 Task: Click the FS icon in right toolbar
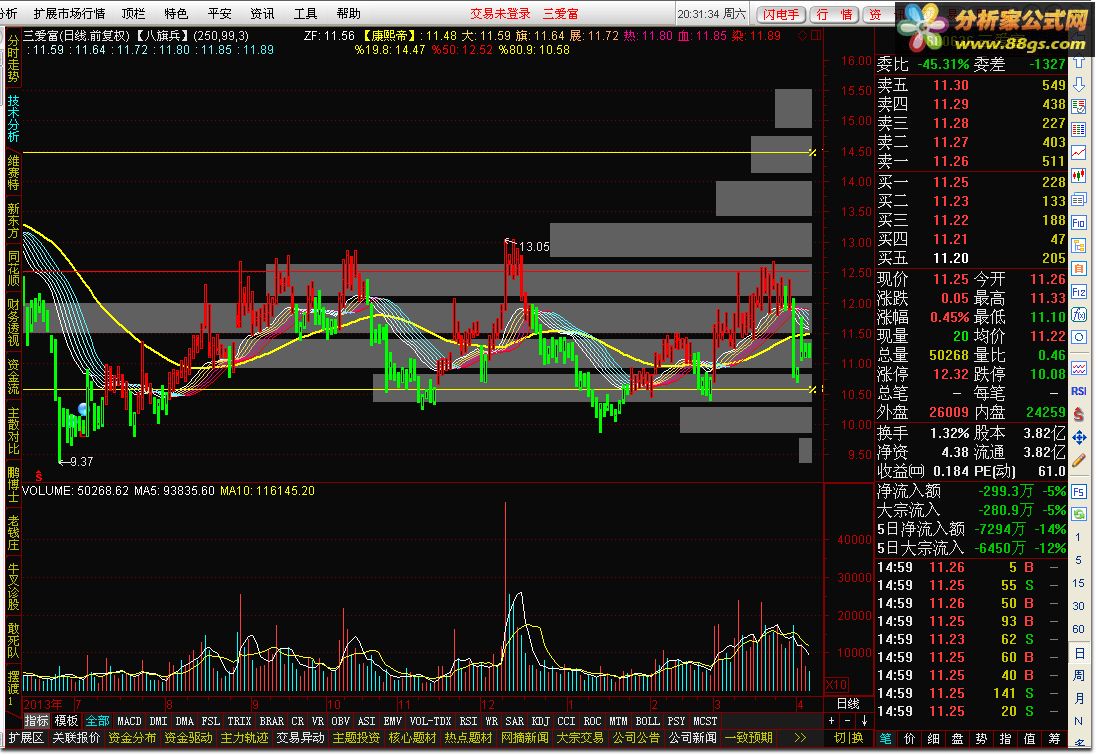1079,491
